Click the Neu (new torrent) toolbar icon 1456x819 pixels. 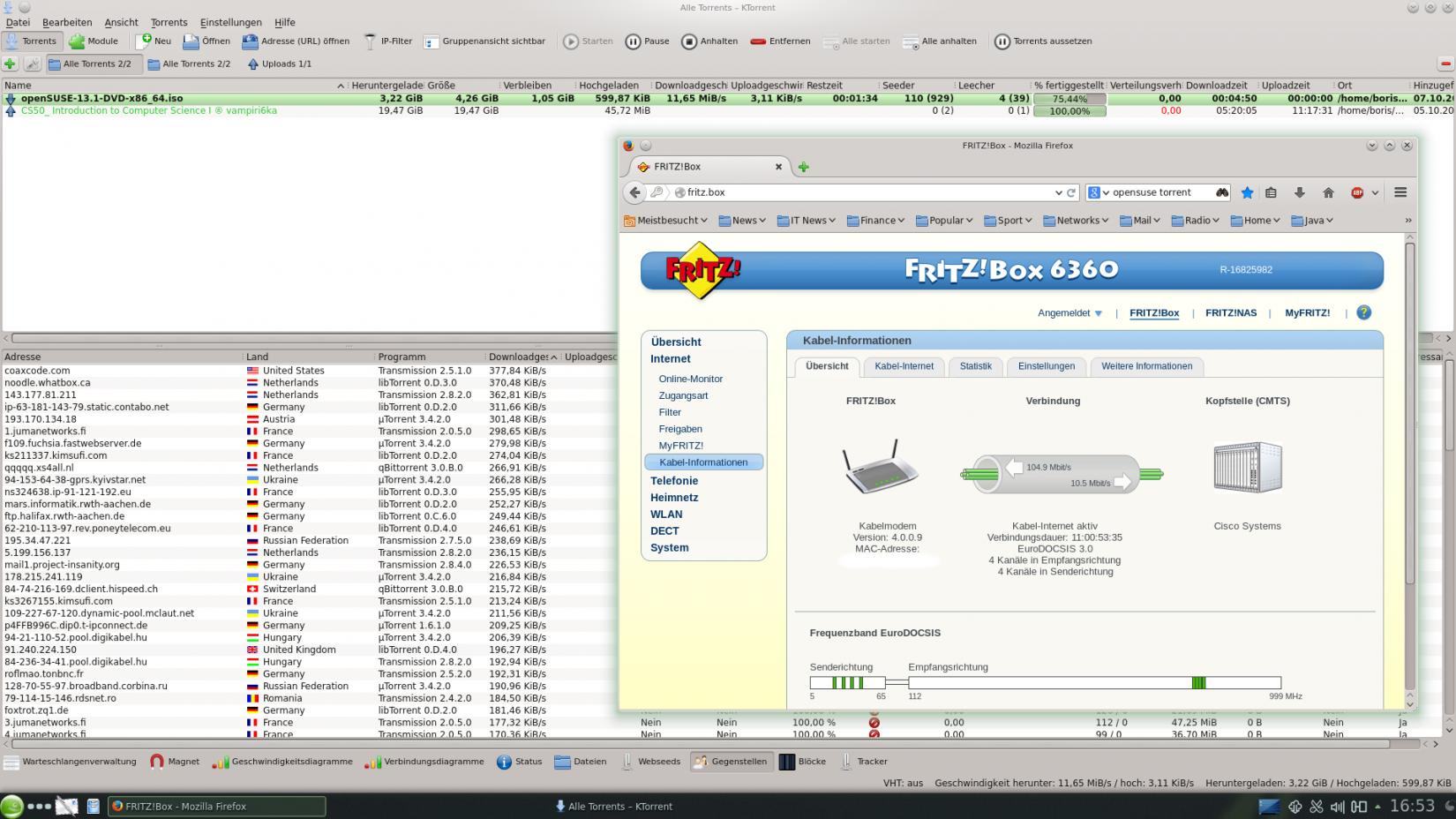coord(154,41)
